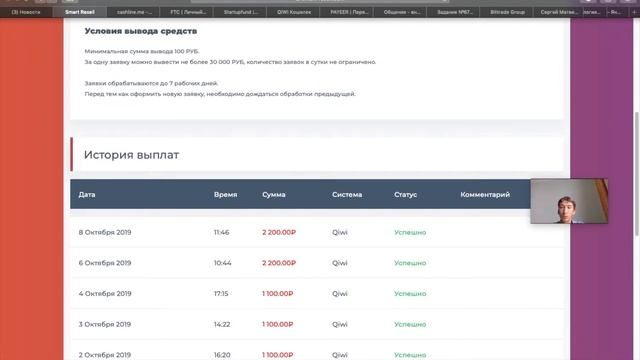Click the Время column header
This screenshot has width=640, height=360.
click(x=225, y=195)
